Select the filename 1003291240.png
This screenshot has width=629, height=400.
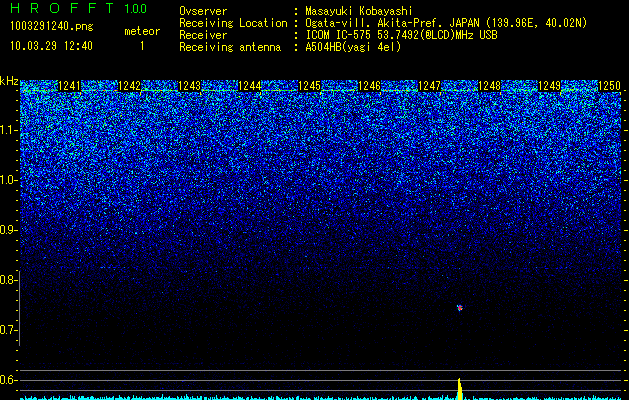point(52,27)
